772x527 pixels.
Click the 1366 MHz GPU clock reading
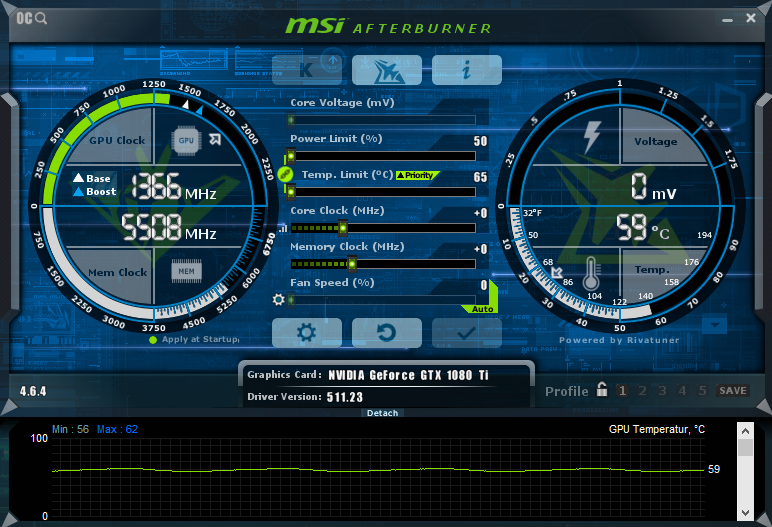(173, 186)
